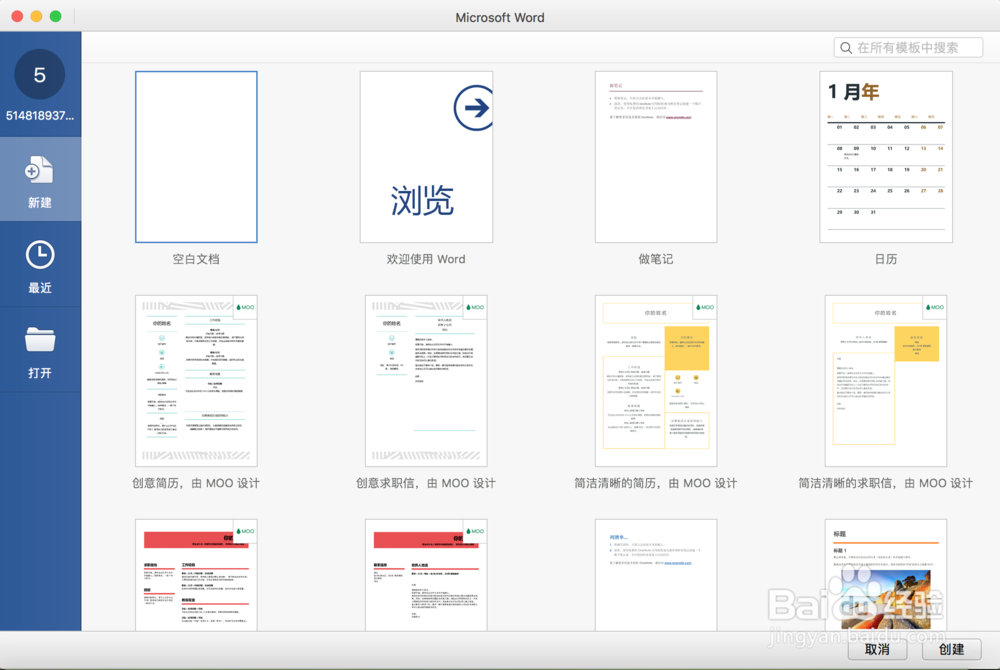Click the MOO badge on 创意求职信 thumbnail
The width and height of the screenshot is (1000, 670).
pos(475,307)
